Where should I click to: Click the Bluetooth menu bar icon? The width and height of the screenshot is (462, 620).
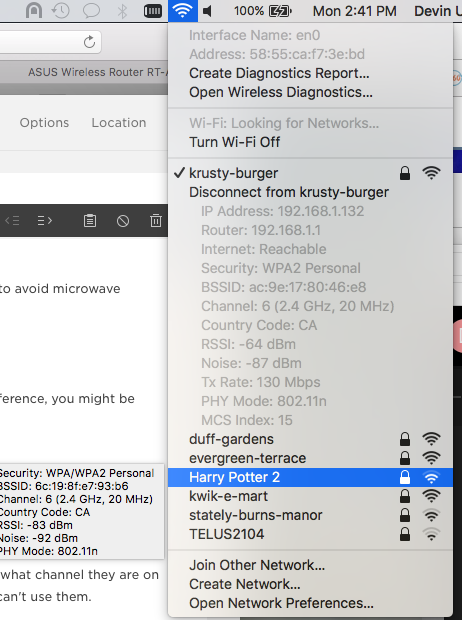point(122,11)
